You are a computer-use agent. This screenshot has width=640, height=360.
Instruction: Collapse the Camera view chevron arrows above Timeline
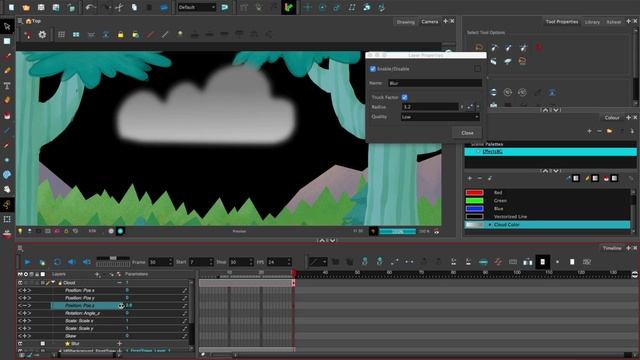click(x=327, y=240)
